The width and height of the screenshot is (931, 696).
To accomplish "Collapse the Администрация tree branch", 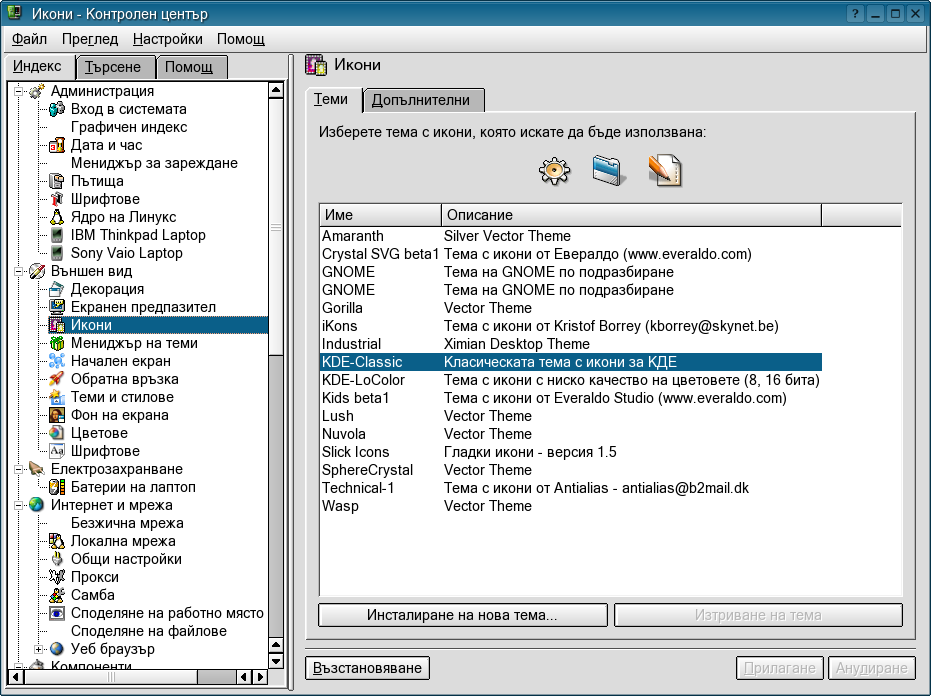I will (x=19, y=91).
